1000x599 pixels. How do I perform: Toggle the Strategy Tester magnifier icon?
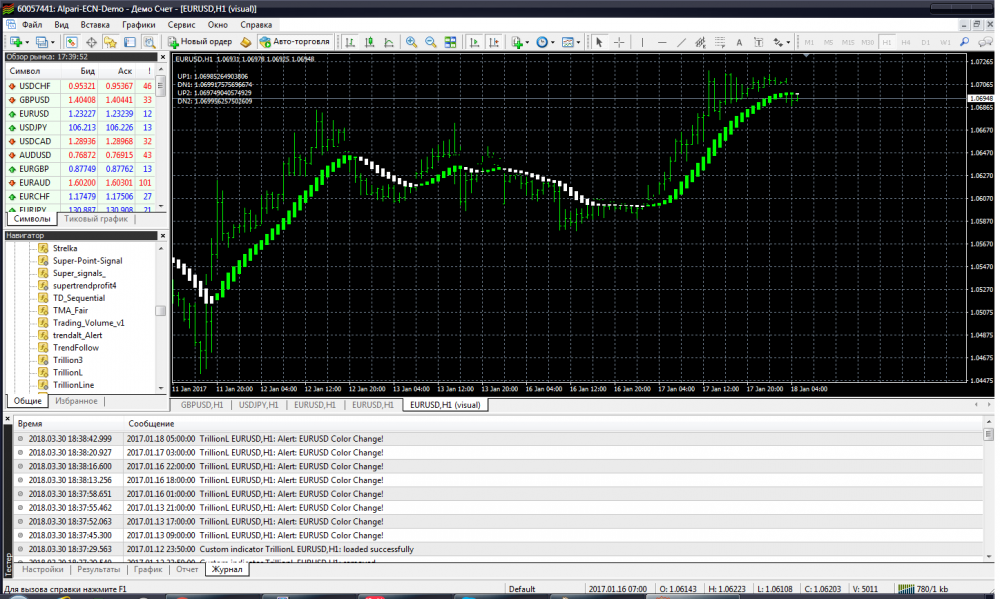coord(149,42)
